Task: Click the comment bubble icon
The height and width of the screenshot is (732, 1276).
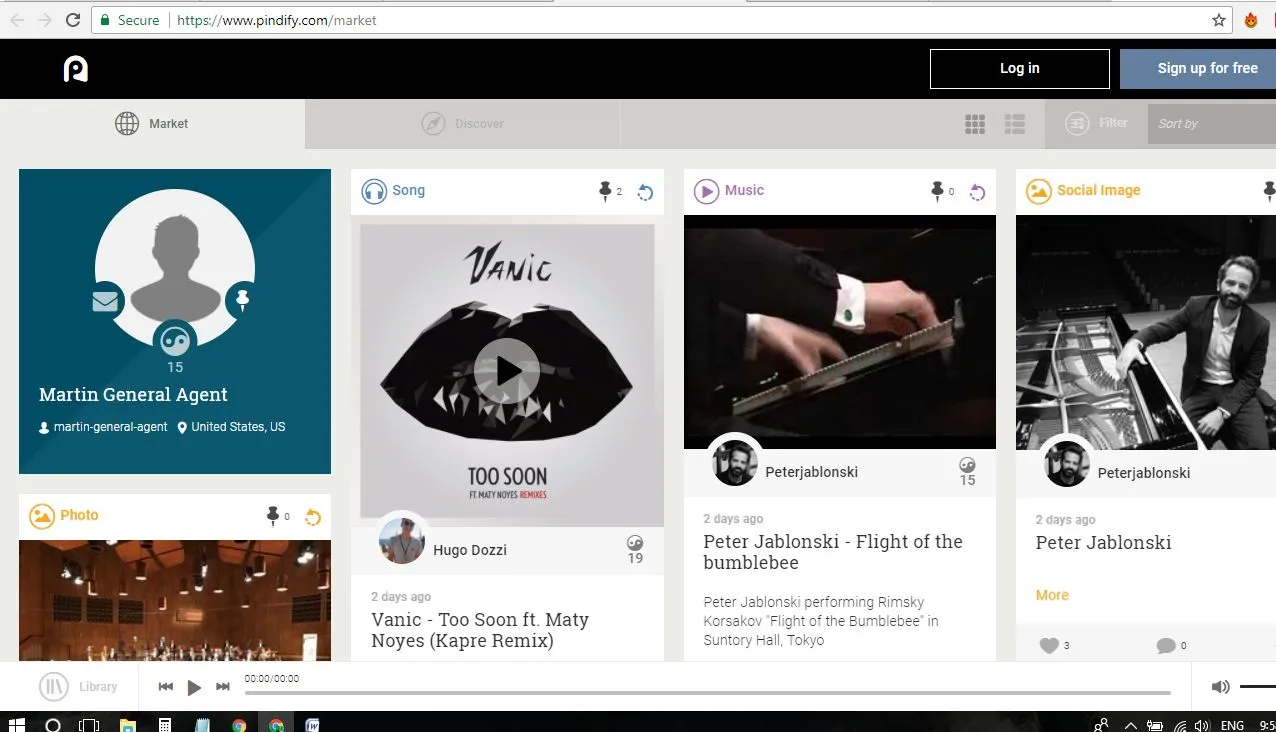Action: (x=1165, y=646)
